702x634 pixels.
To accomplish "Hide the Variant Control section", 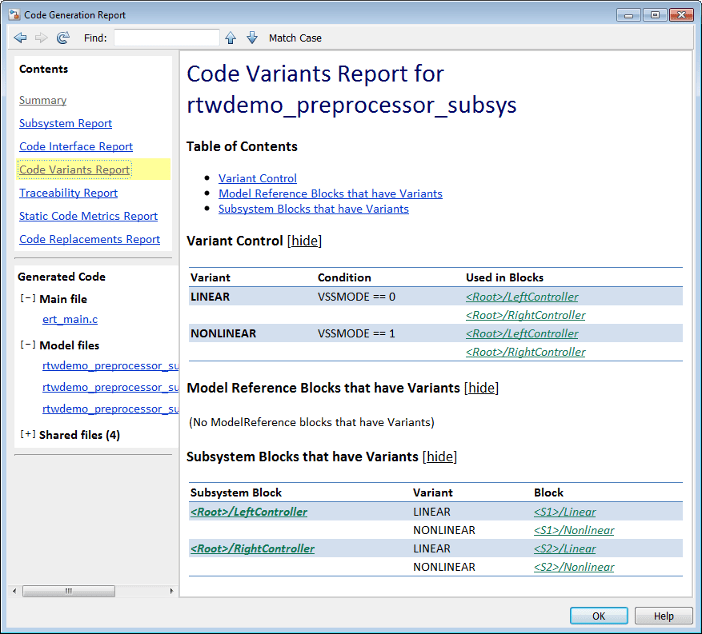I will pyautogui.click(x=304, y=241).
